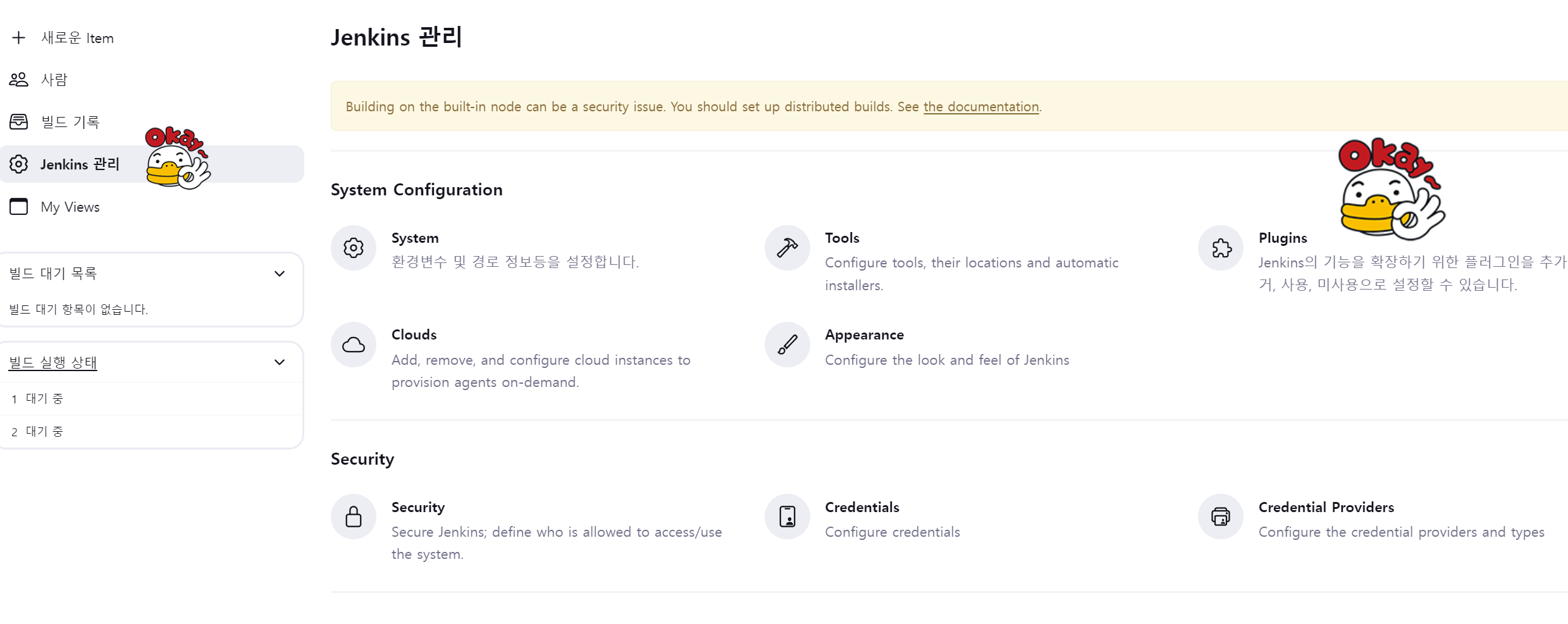1568x624 pixels.
Task: Click the Tools hammer icon
Action: click(787, 248)
